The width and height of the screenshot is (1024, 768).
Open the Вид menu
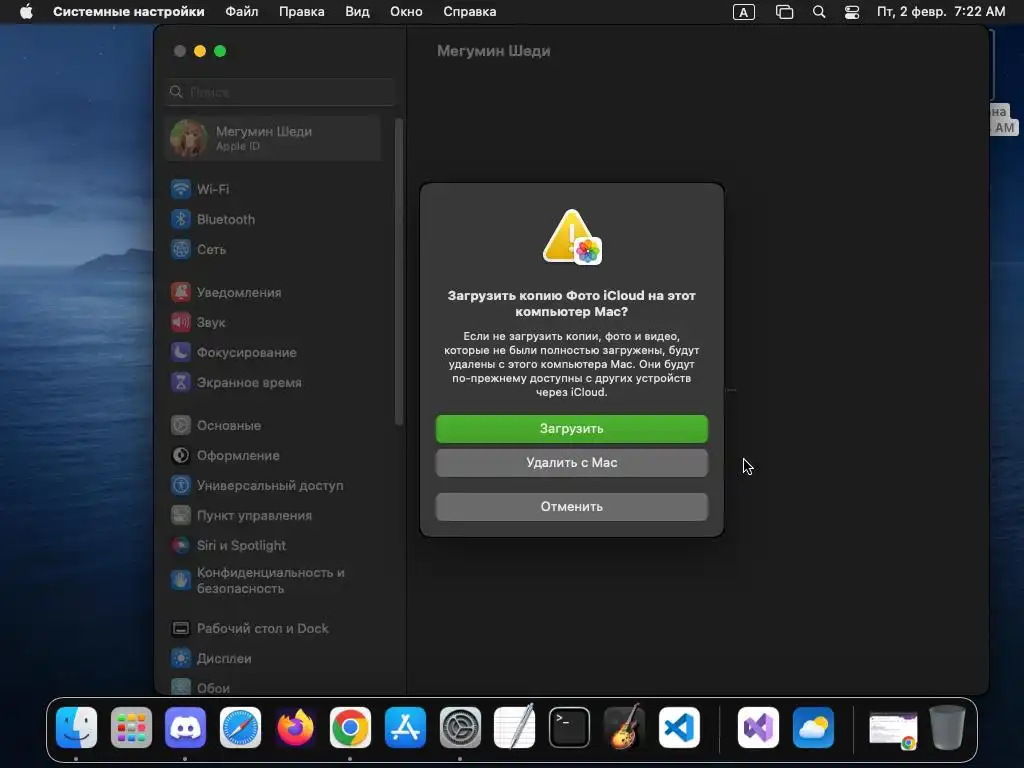tap(357, 12)
